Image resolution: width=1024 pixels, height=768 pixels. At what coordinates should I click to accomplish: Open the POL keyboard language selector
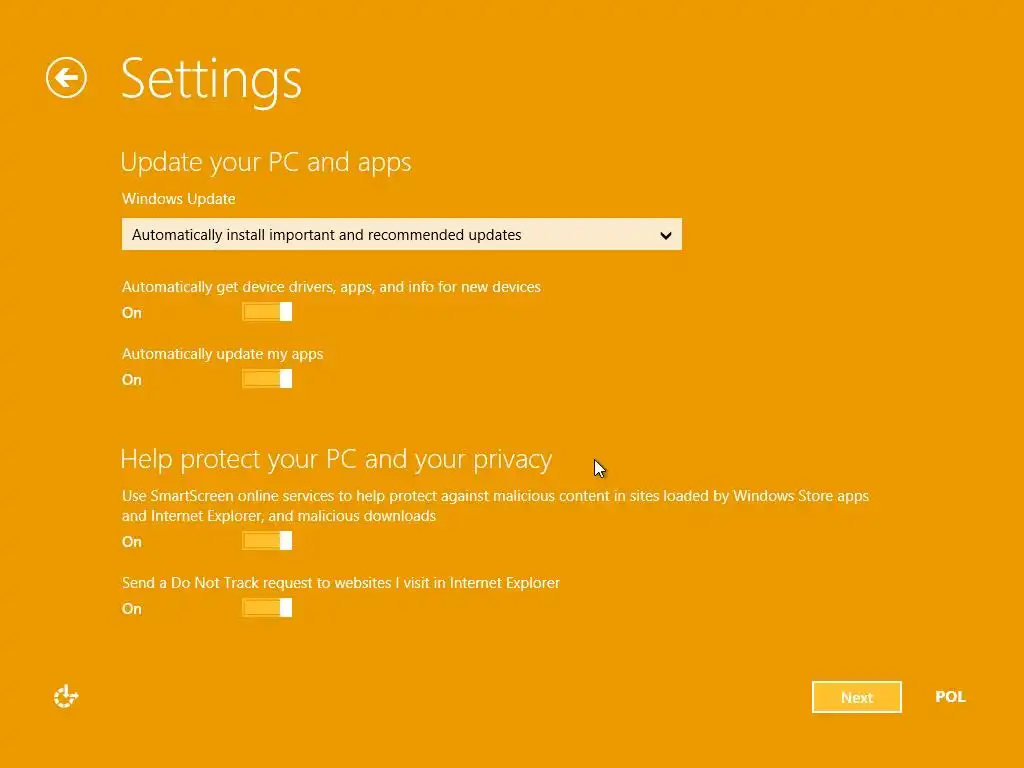[950, 697]
